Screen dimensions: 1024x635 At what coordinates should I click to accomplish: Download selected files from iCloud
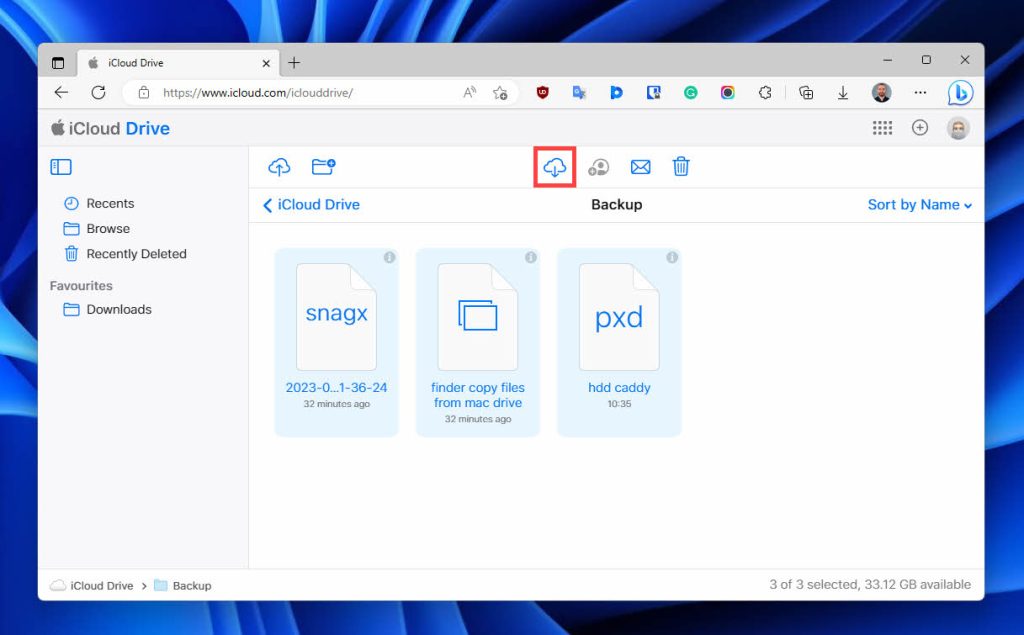pyautogui.click(x=554, y=167)
